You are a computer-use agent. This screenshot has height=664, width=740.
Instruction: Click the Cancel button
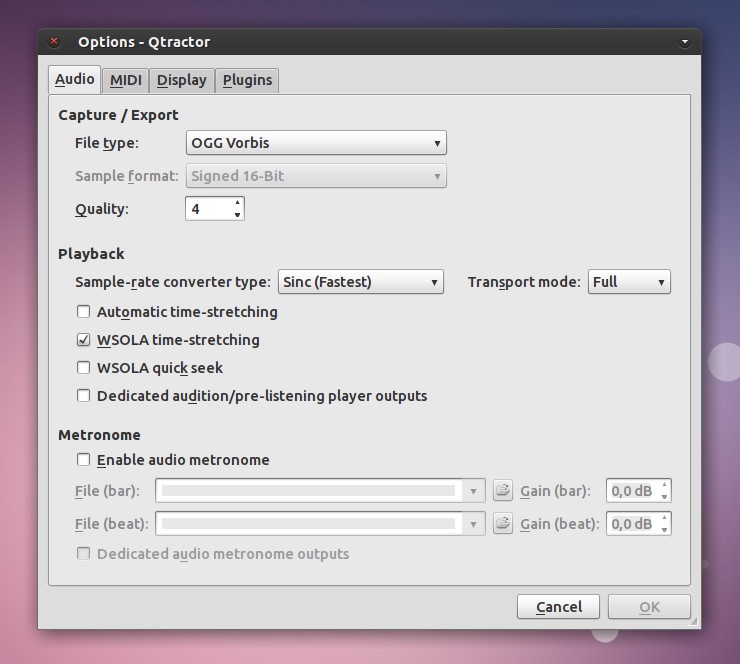click(558, 606)
